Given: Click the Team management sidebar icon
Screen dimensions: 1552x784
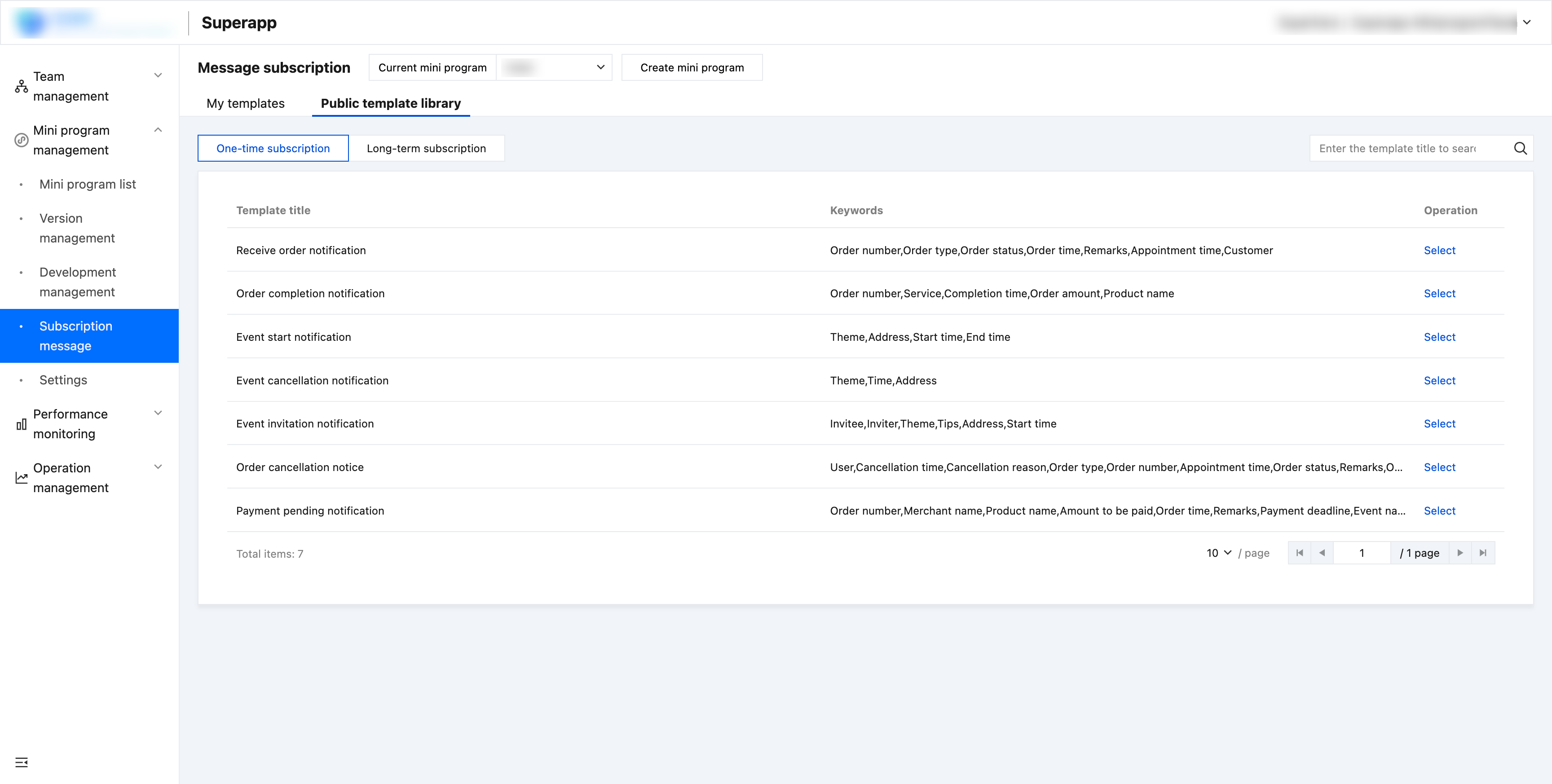Looking at the screenshot, I should click(x=22, y=86).
